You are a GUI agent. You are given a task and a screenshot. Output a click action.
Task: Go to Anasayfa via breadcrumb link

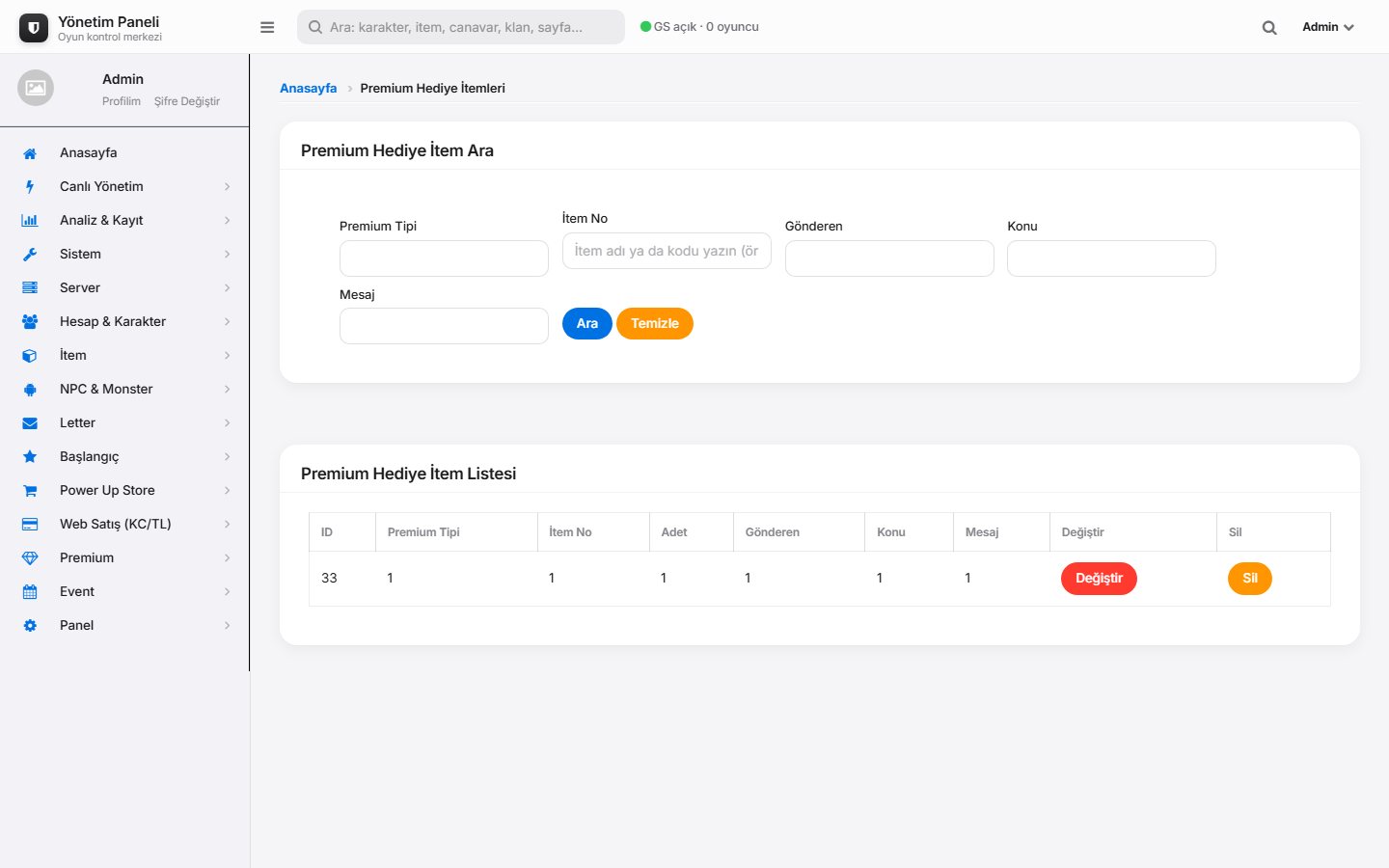[x=309, y=89]
